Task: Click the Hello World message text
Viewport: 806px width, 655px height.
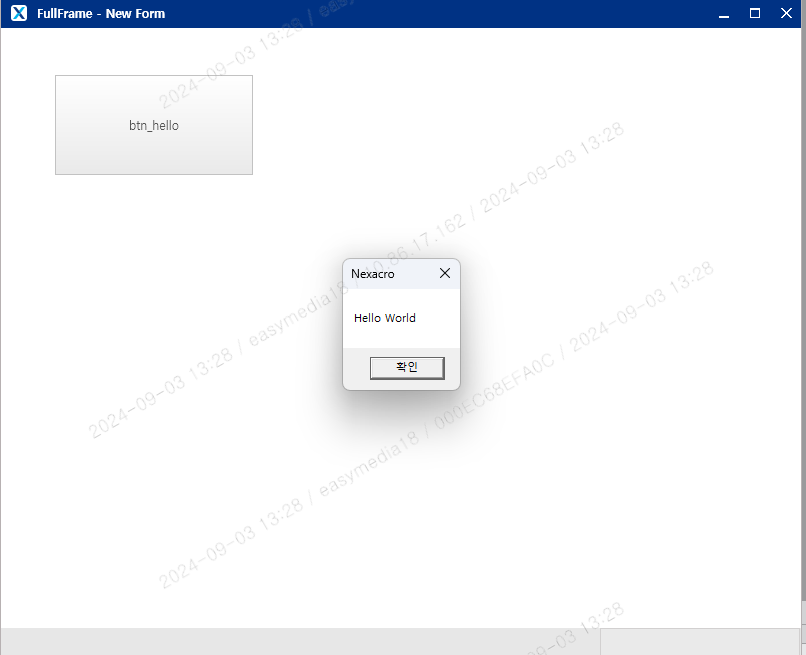Action: coord(384,317)
